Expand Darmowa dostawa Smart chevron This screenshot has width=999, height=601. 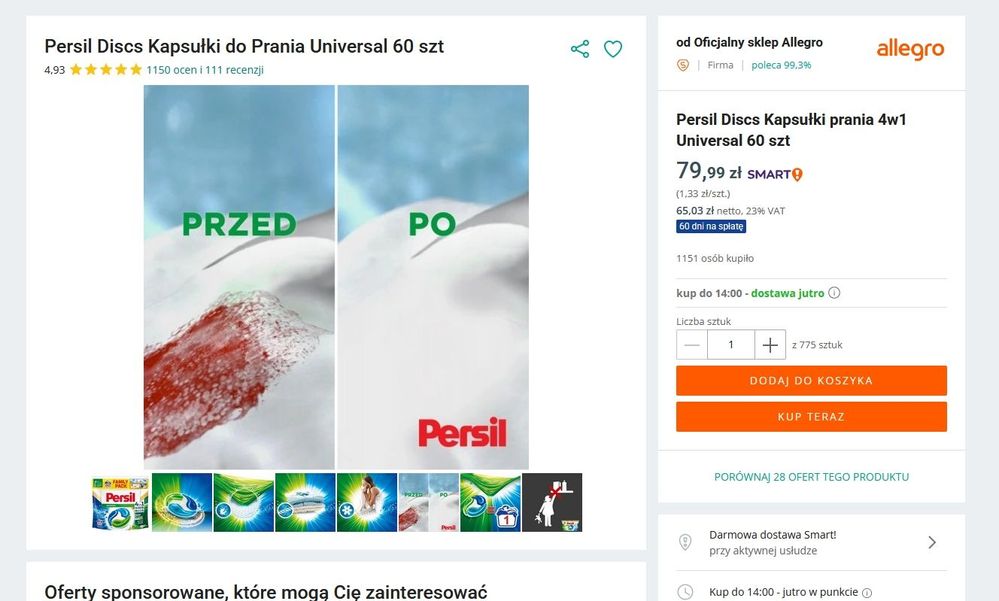coord(932,542)
